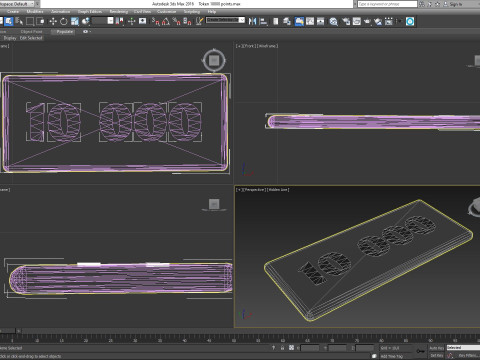Toggle the Set Key button
Screen dimensions: 480x360
436,356
